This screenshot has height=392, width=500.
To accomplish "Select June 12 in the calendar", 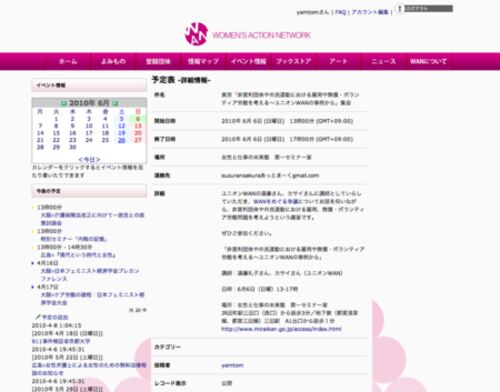I will tap(122, 126).
